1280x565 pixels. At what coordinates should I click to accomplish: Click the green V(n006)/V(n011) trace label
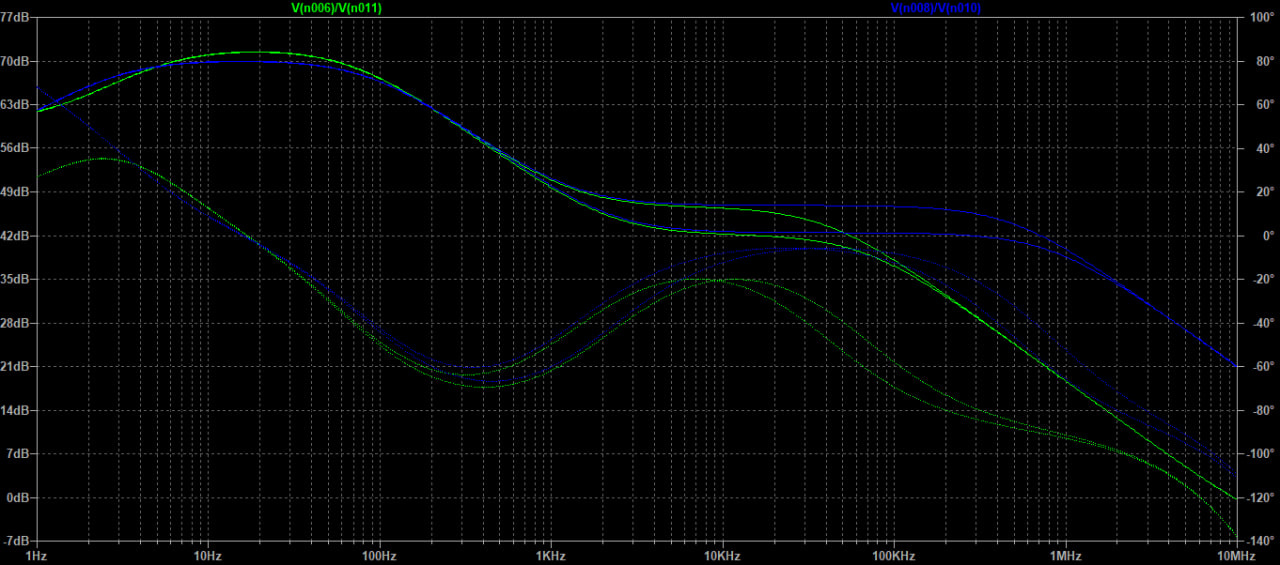pyautogui.click(x=336, y=7)
